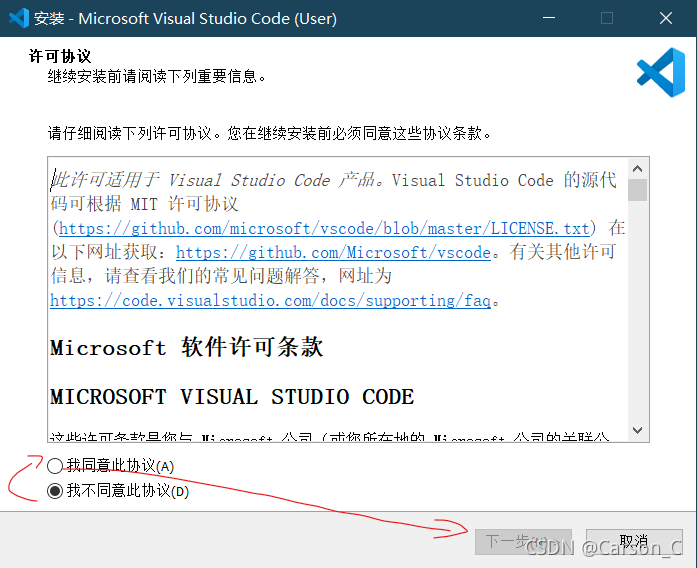This screenshot has height=568, width=697.
Task: Click the "MICROSOFT VISUAL STUDIO CODE" heading
Action: tap(232, 396)
